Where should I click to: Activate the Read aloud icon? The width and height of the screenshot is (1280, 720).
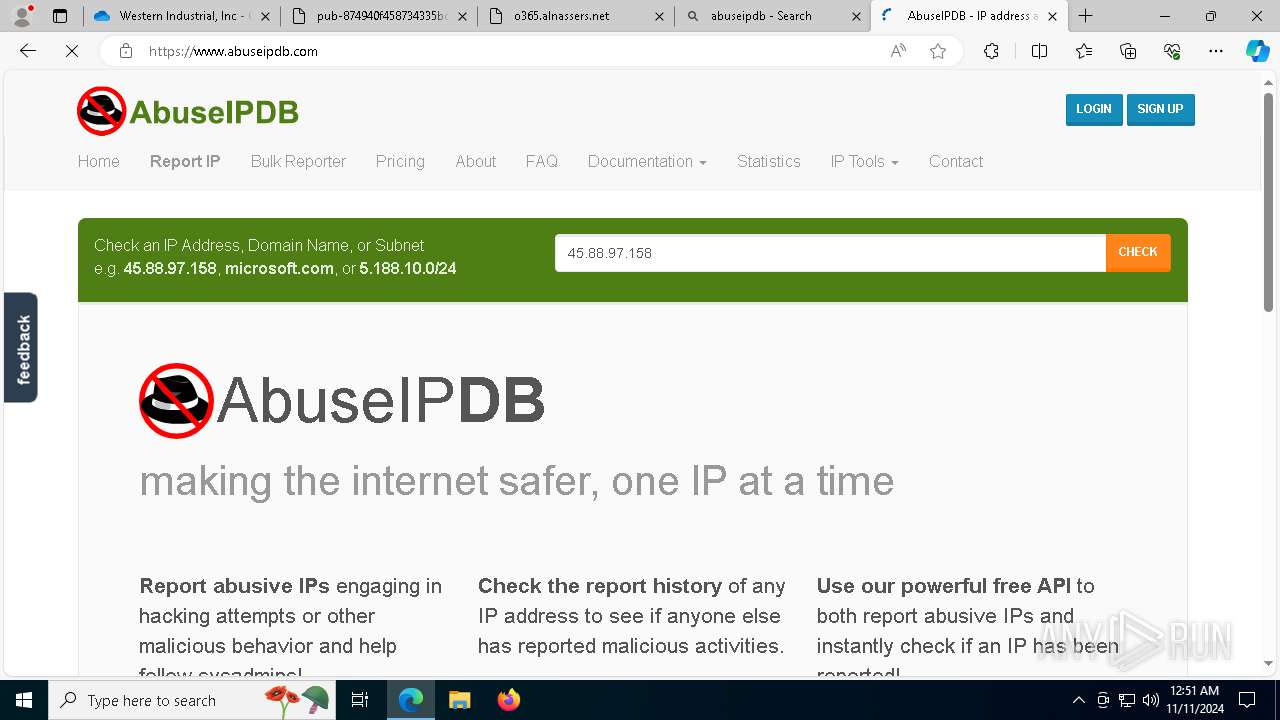click(x=898, y=51)
